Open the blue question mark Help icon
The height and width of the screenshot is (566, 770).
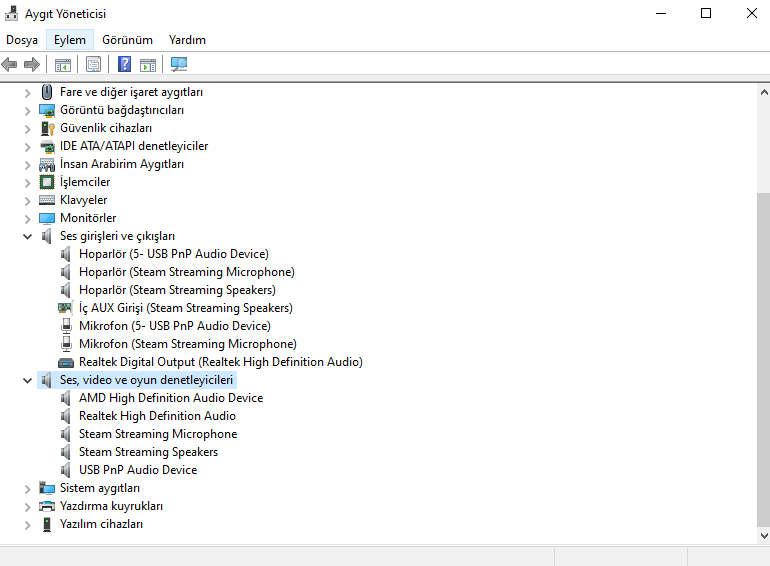click(x=125, y=64)
